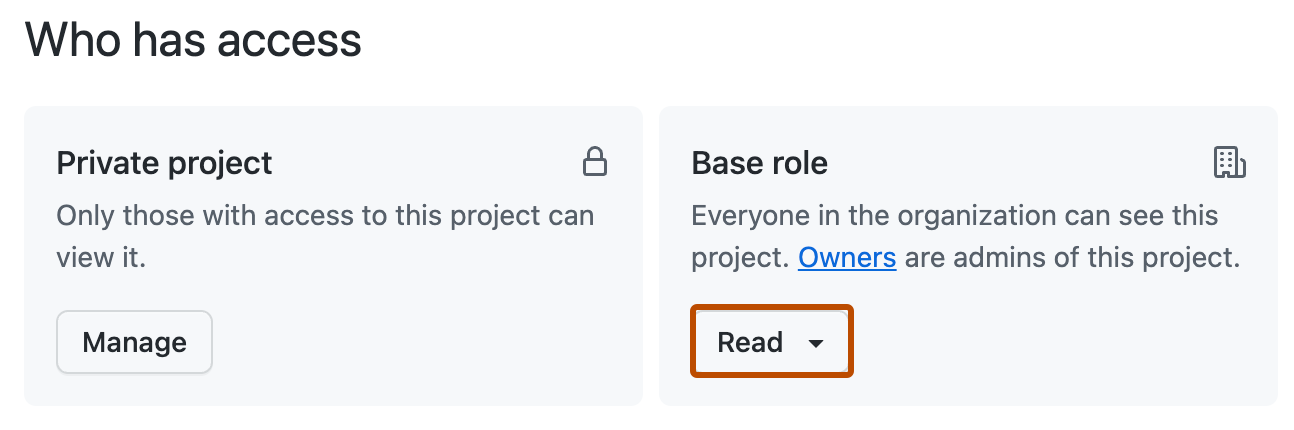Image resolution: width=1294 pixels, height=430 pixels.
Task: Follow the Owners link
Action: tap(847, 258)
